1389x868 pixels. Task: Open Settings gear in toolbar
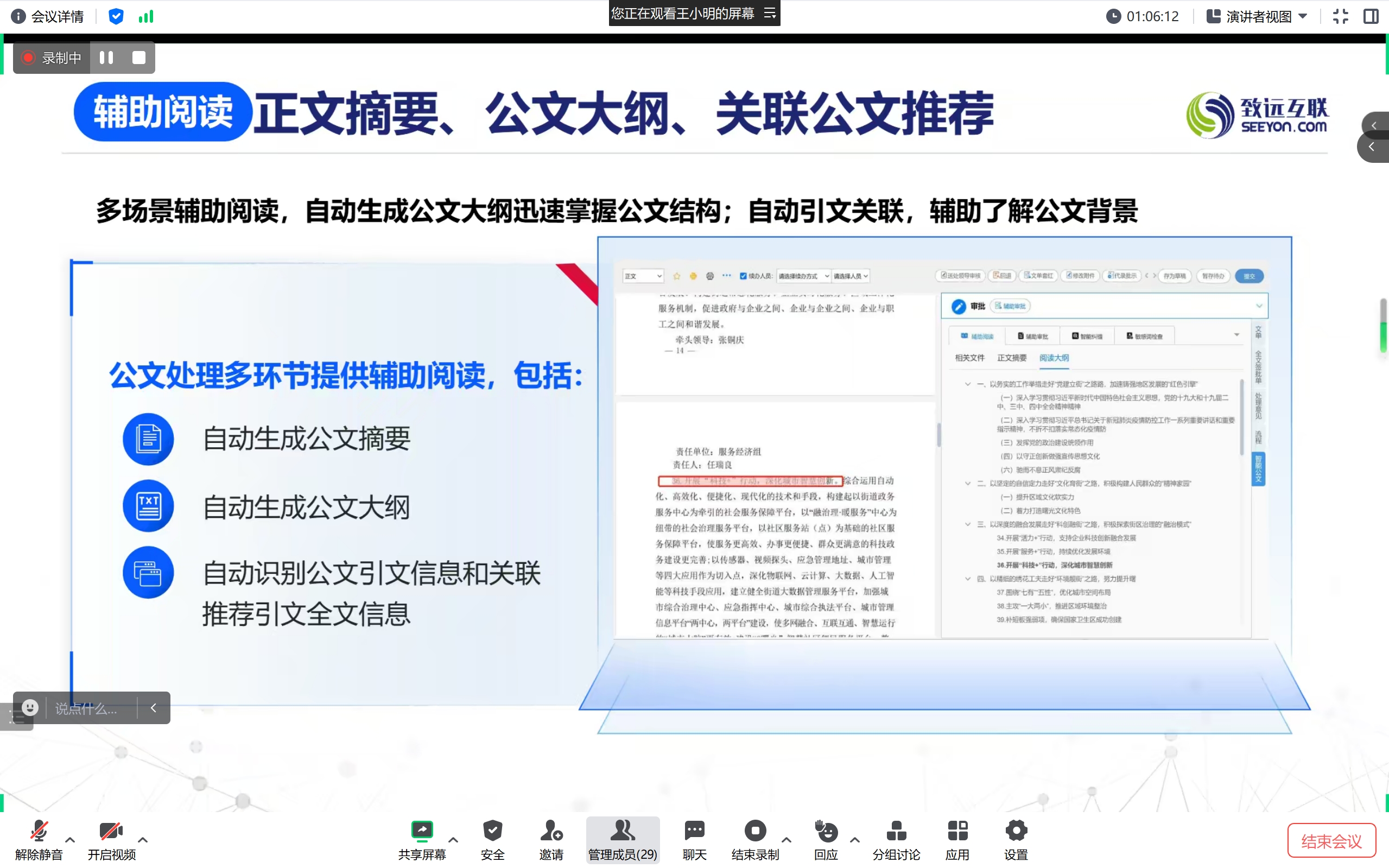coord(1016,831)
